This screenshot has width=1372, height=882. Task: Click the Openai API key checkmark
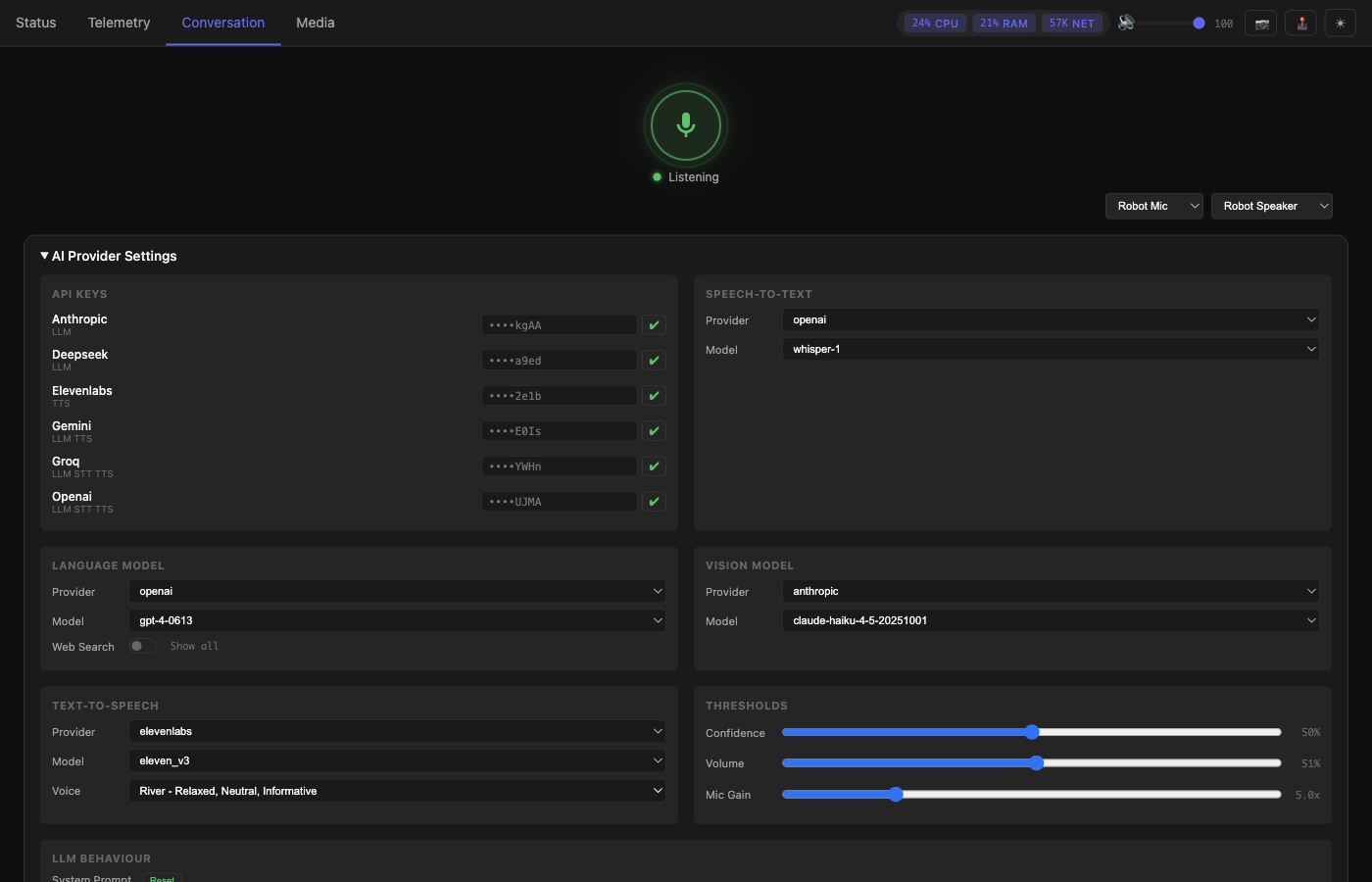point(654,502)
